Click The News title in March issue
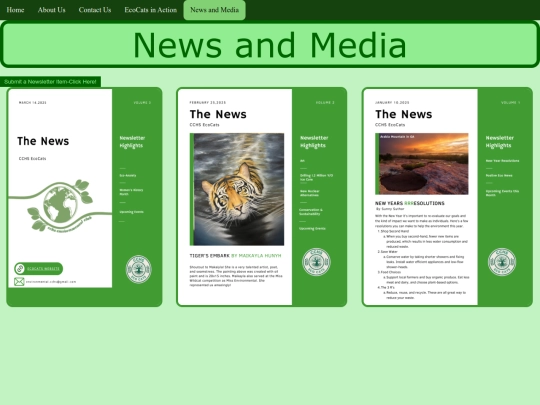540x405 pixels. tap(43, 141)
